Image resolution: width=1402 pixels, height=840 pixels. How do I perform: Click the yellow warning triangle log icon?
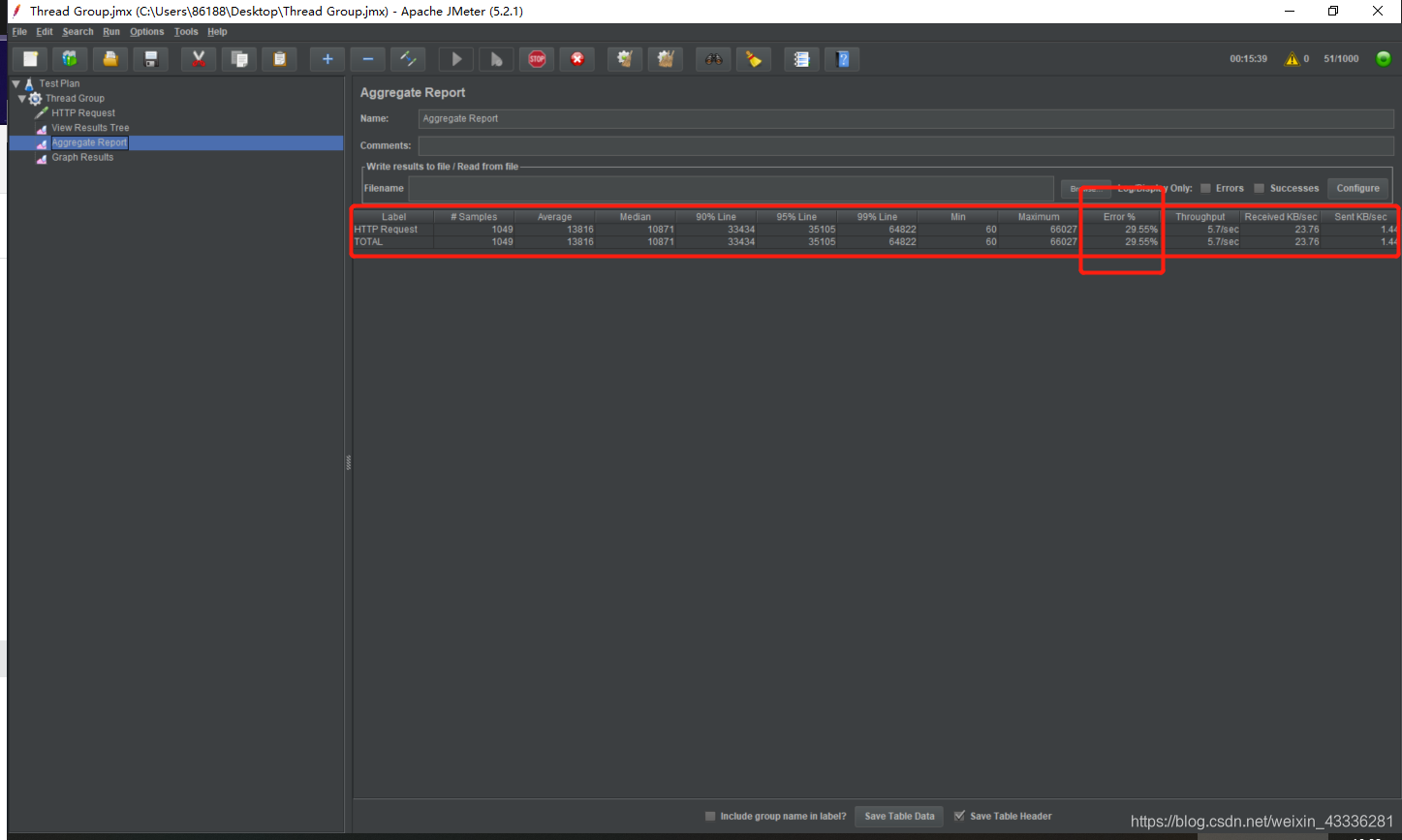coord(1292,59)
